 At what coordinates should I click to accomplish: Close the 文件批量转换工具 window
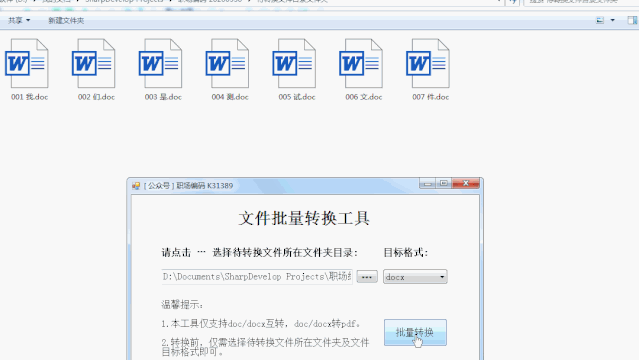pos(466,184)
